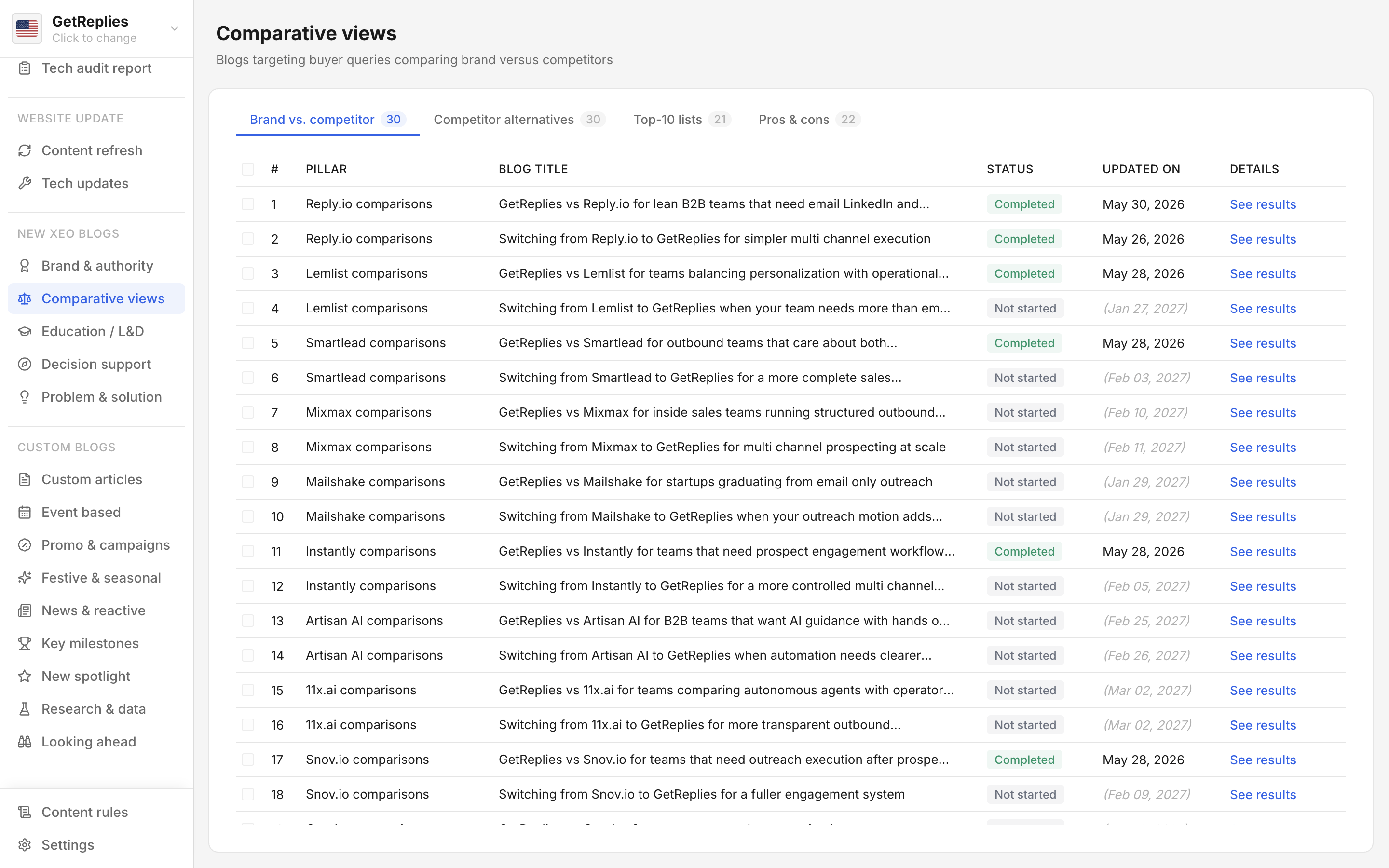The width and height of the screenshot is (1389, 868).
Task: Click 'May 28, 2026' date in row 11
Action: coord(1143,552)
